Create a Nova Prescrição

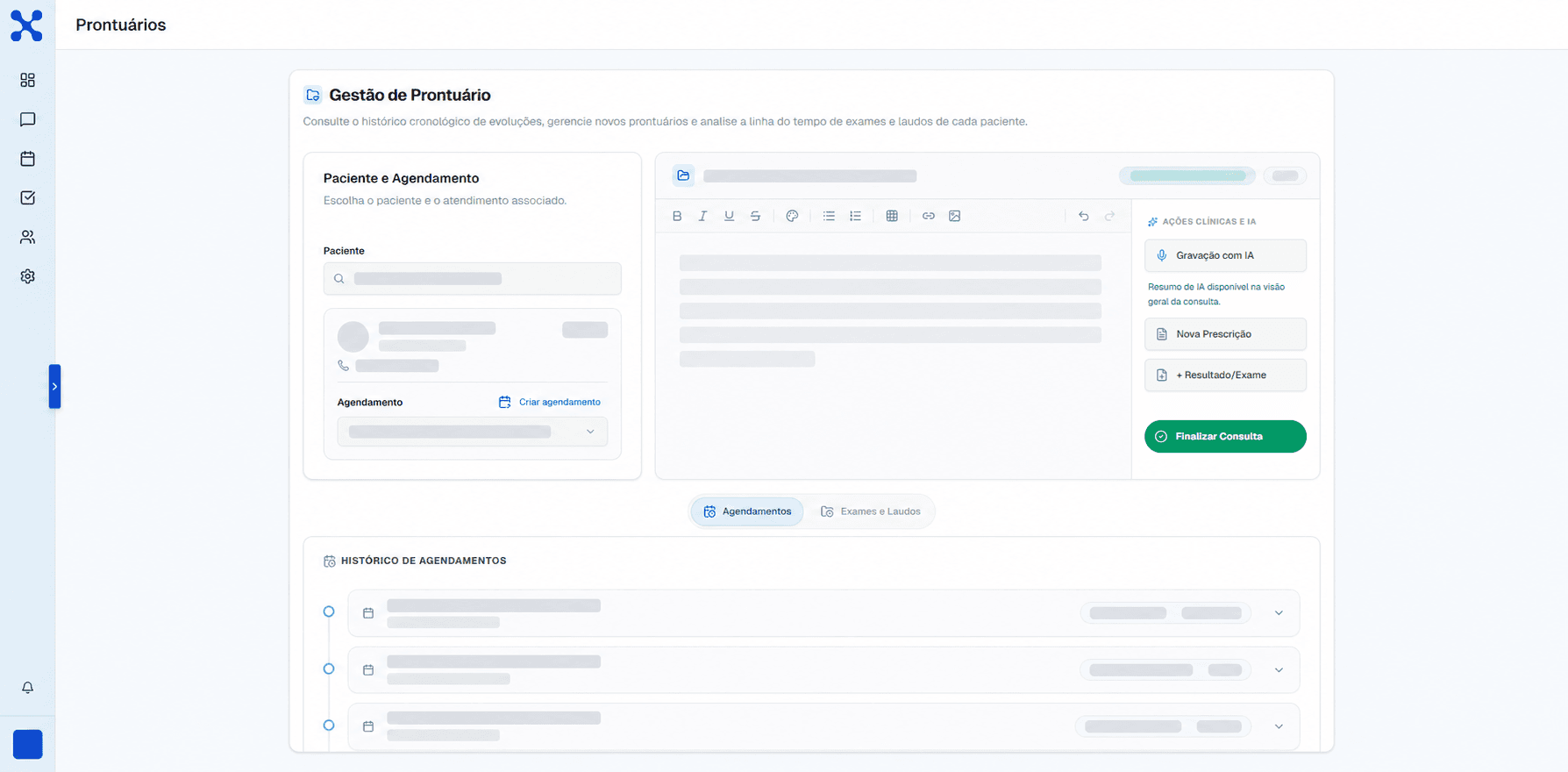1225,334
